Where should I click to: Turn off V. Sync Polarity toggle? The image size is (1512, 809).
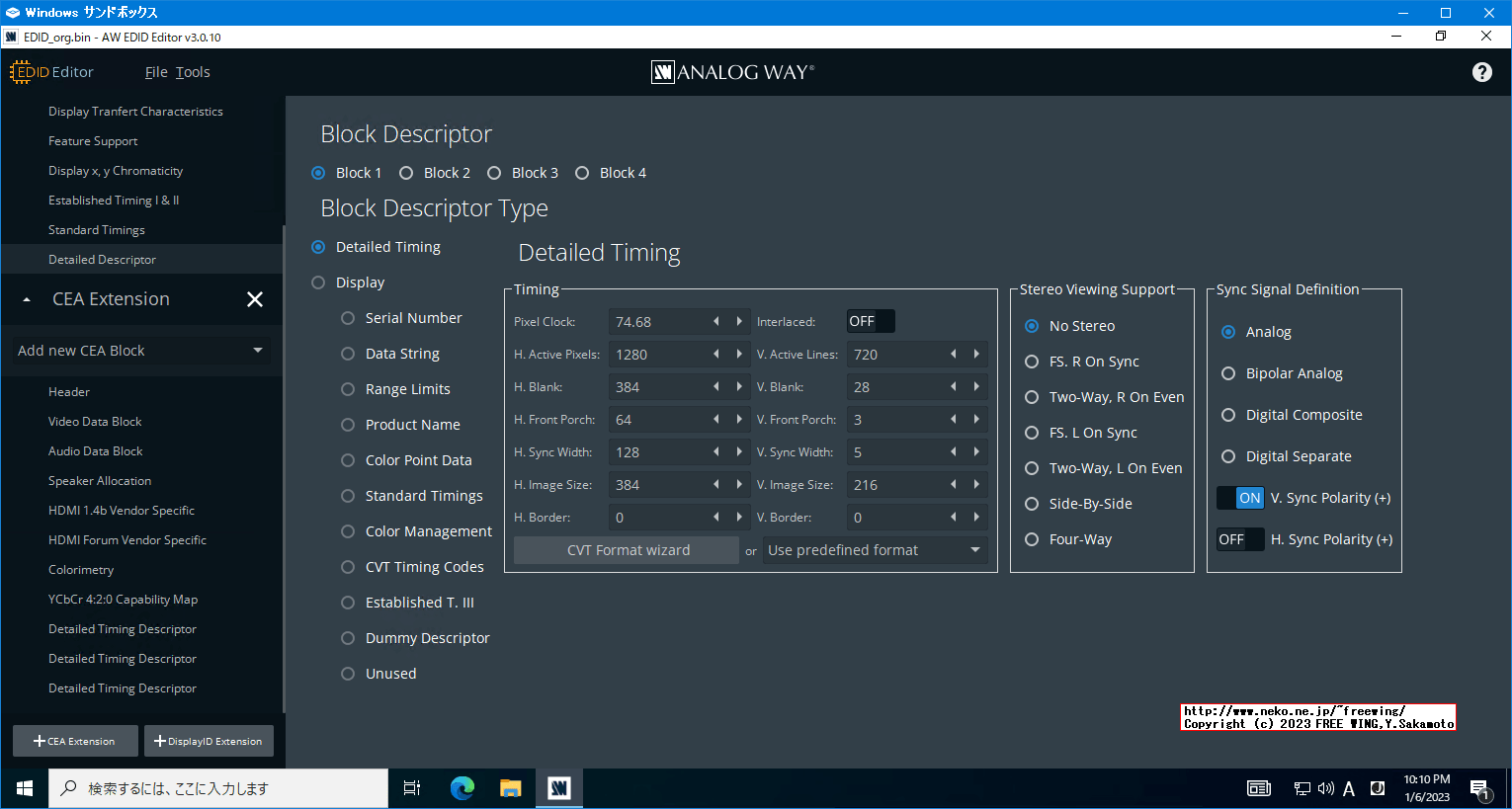[1240, 498]
